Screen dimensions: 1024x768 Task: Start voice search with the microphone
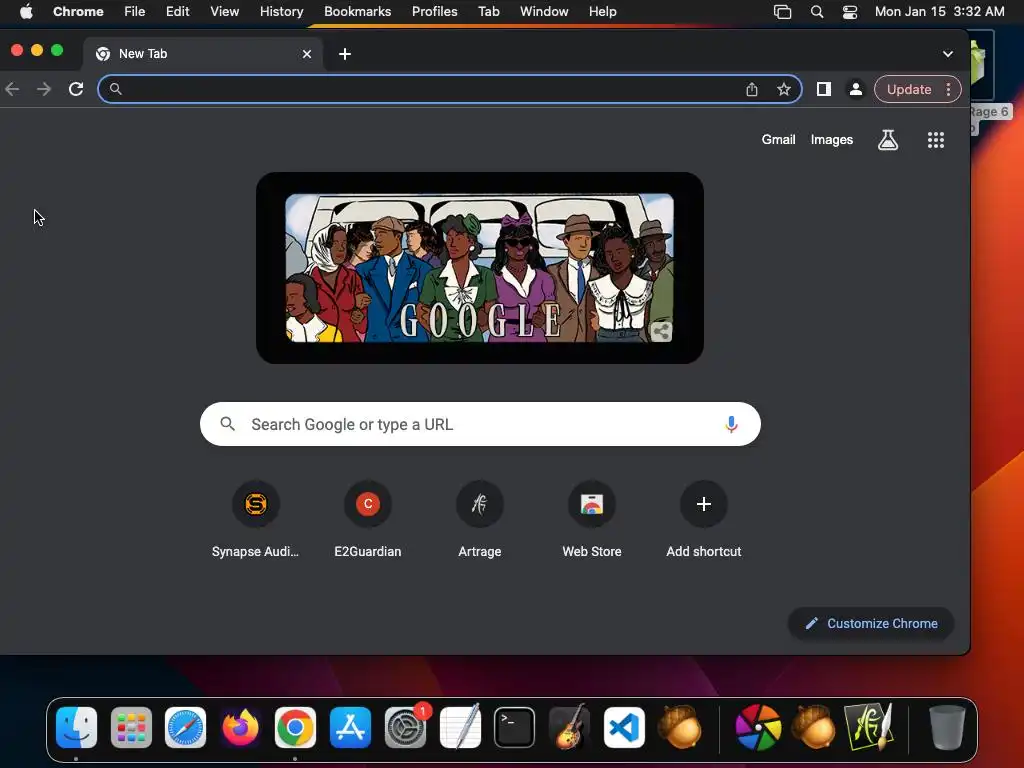731,424
